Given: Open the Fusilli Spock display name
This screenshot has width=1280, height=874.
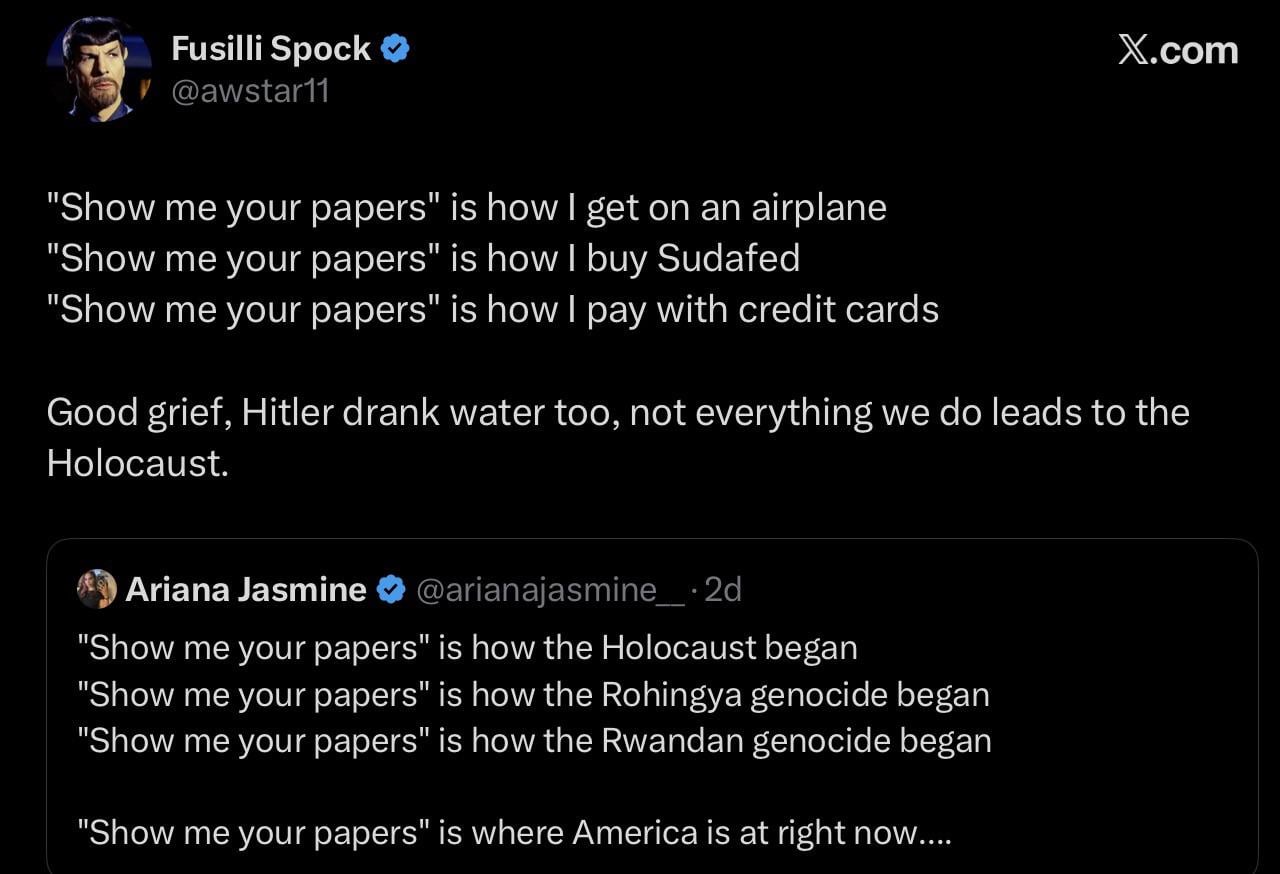Looking at the screenshot, I should click(271, 49).
